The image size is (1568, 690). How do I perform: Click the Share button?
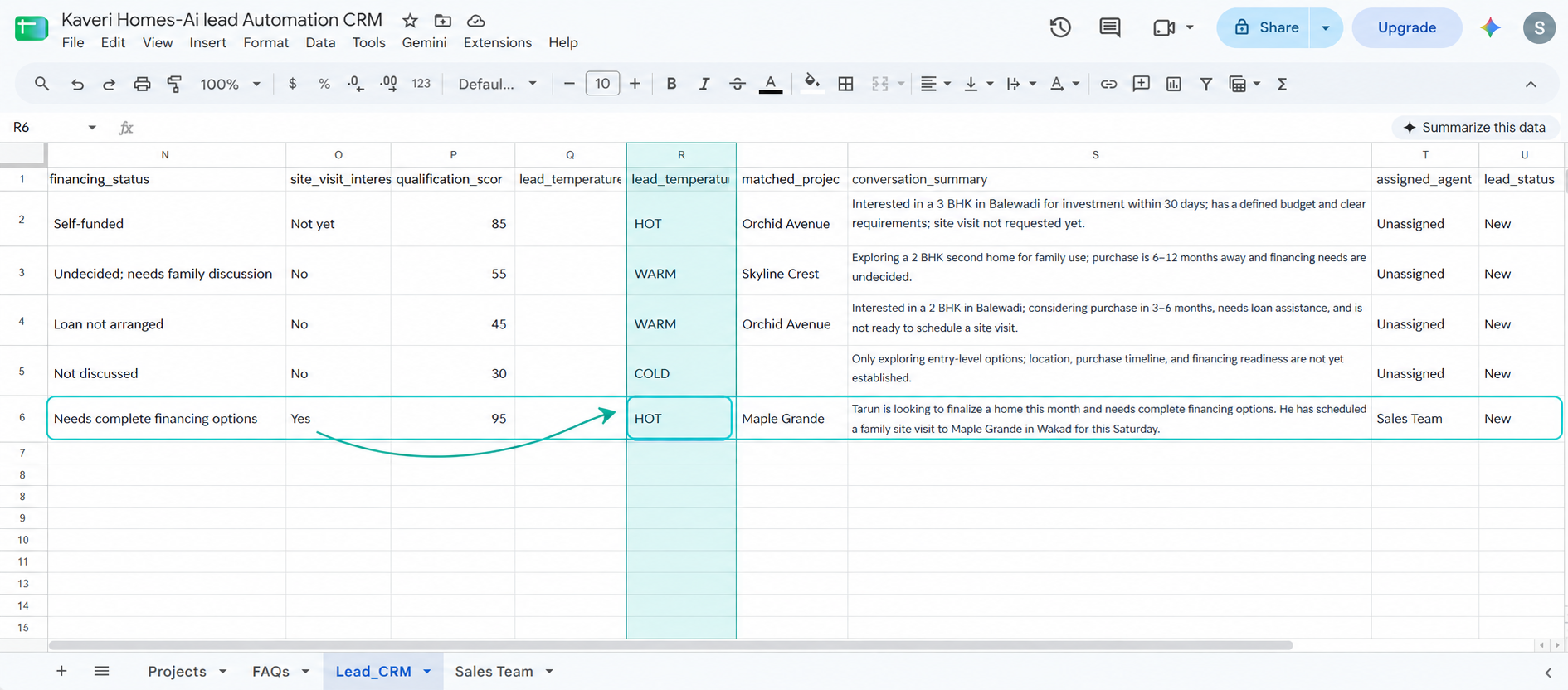point(1264,27)
